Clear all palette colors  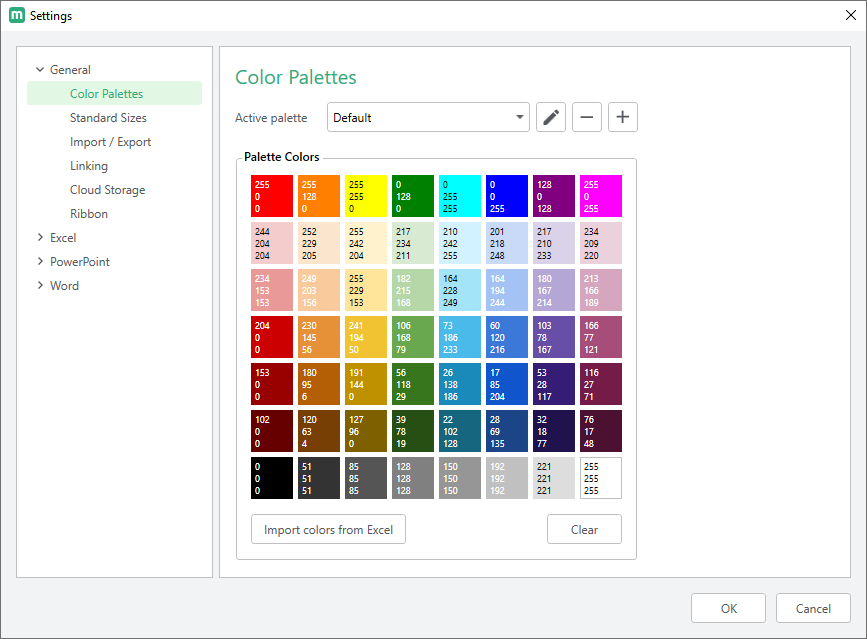coord(584,529)
